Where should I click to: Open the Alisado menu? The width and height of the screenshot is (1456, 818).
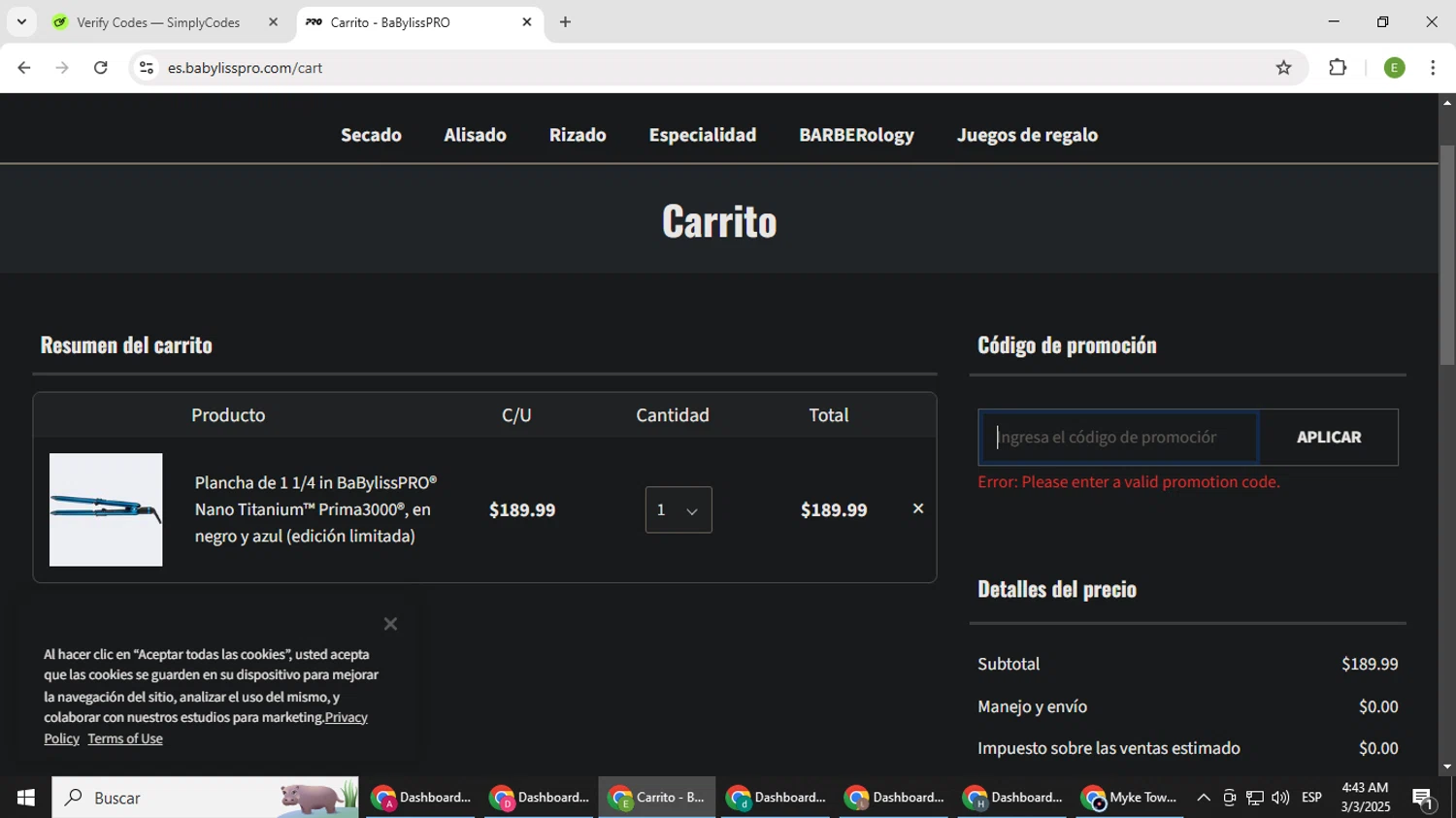[475, 135]
